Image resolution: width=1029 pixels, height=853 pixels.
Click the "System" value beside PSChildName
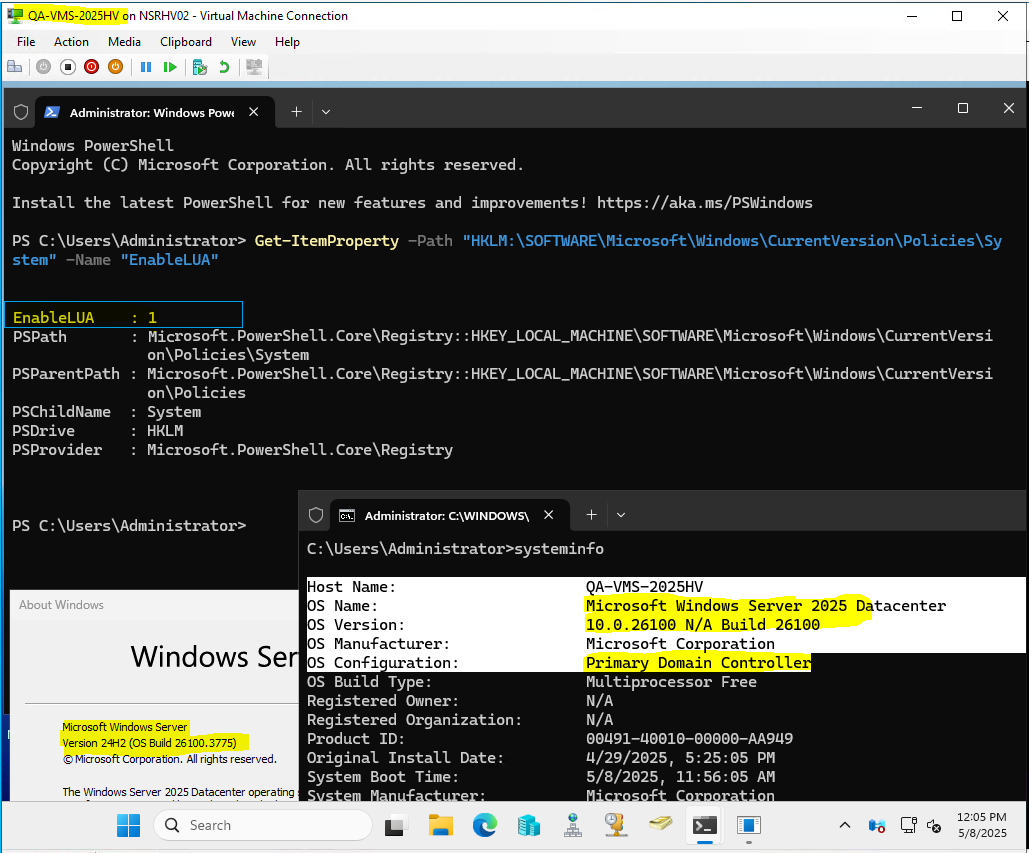(174, 412)
